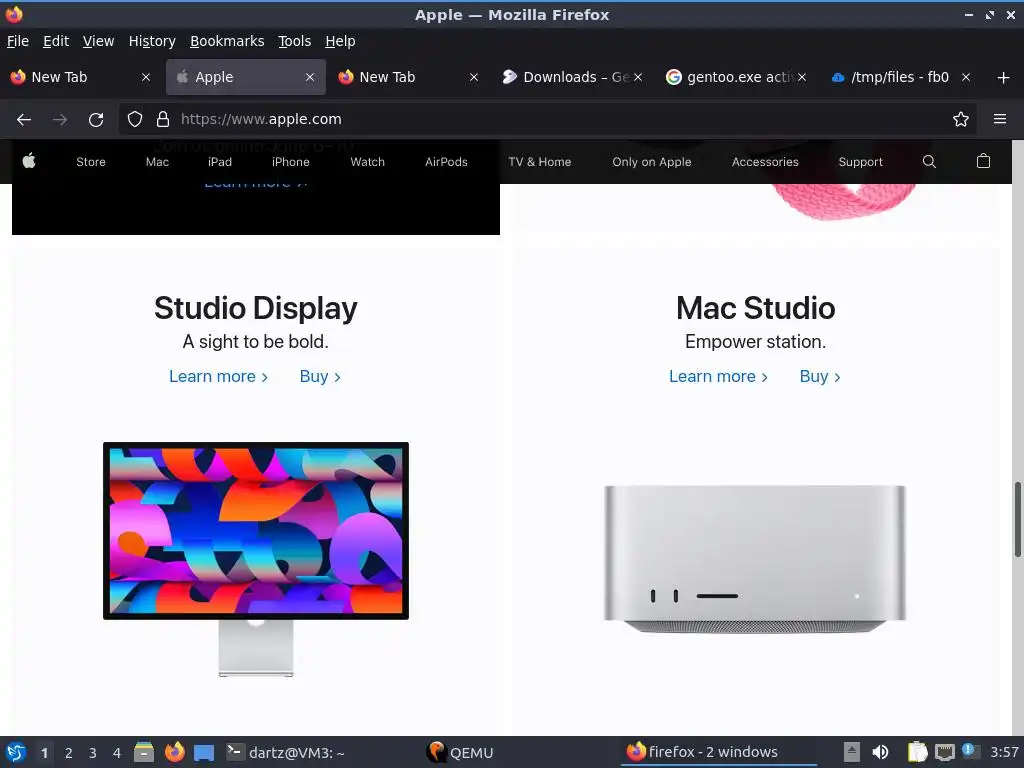Open the shopping bag icon
1024x768 pixels.
tap(984, 161)
